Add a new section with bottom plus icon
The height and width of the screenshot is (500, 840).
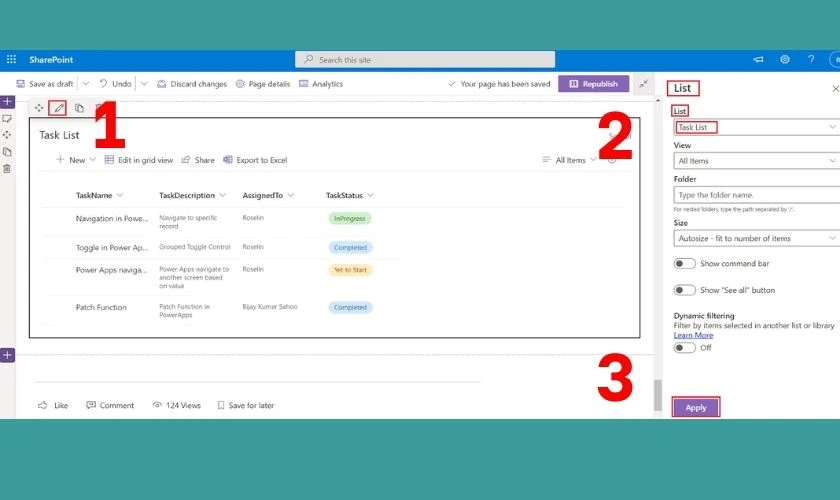click(8, 355)
